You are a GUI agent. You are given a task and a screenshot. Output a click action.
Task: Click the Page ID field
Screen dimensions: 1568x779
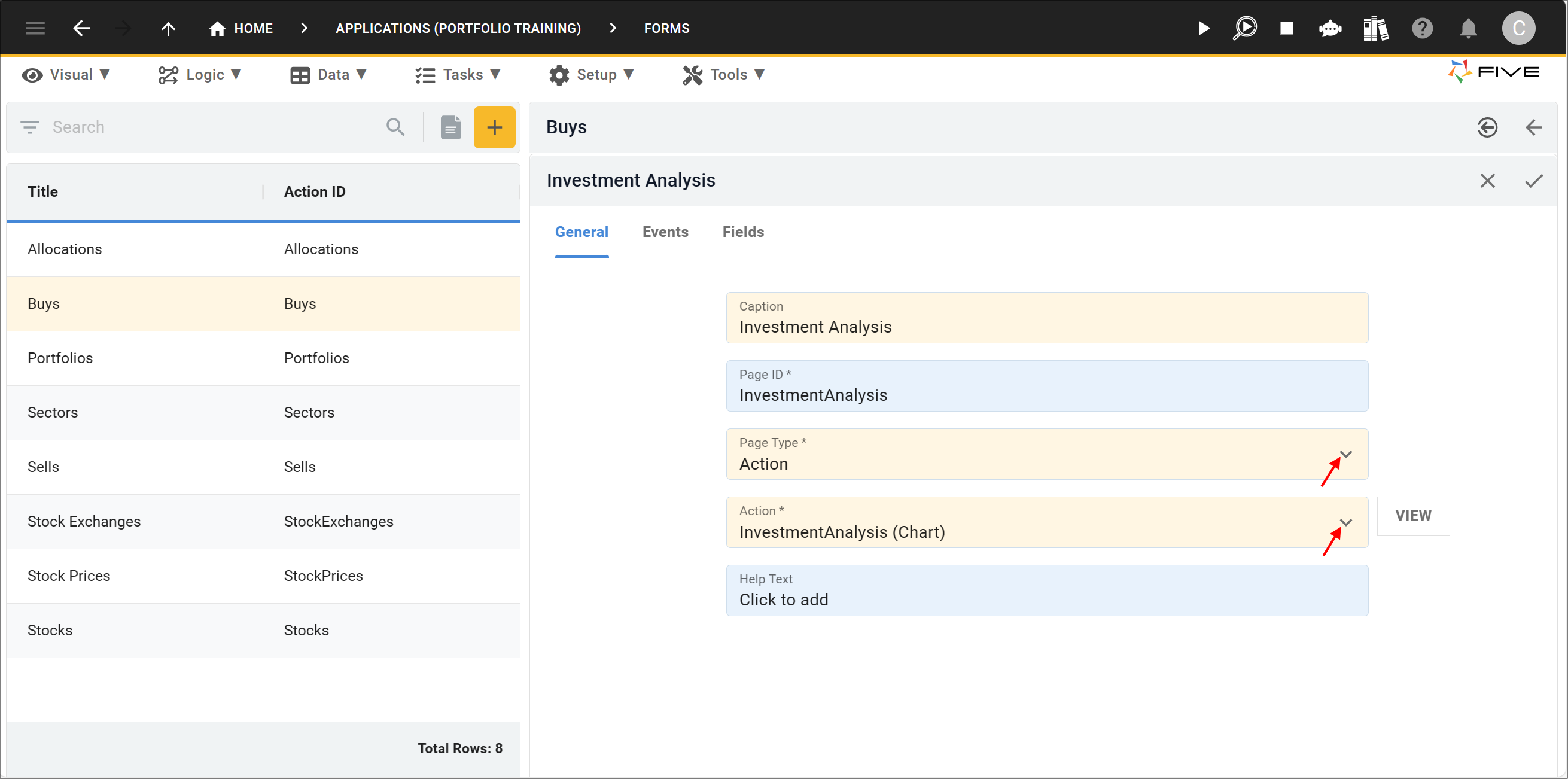1047,386
